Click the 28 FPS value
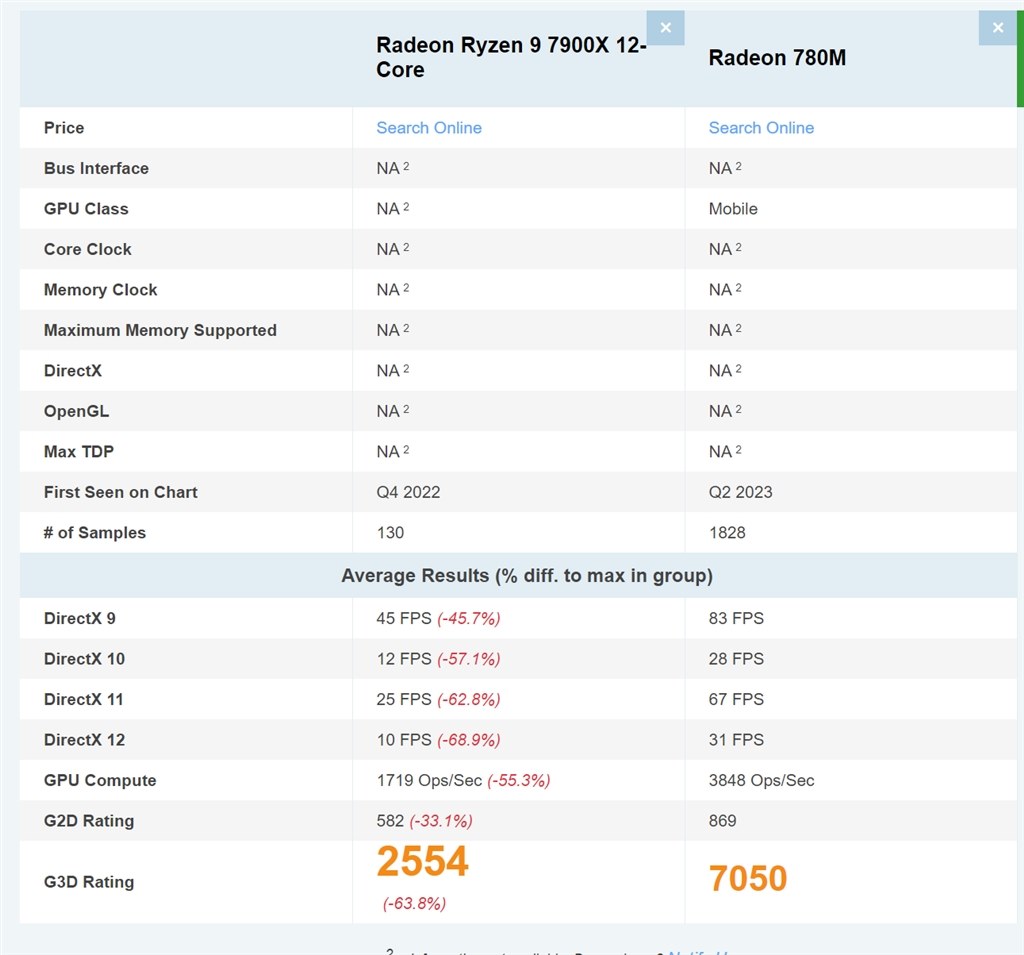The height and width of the screenshot is (955, 1024). 736,659
